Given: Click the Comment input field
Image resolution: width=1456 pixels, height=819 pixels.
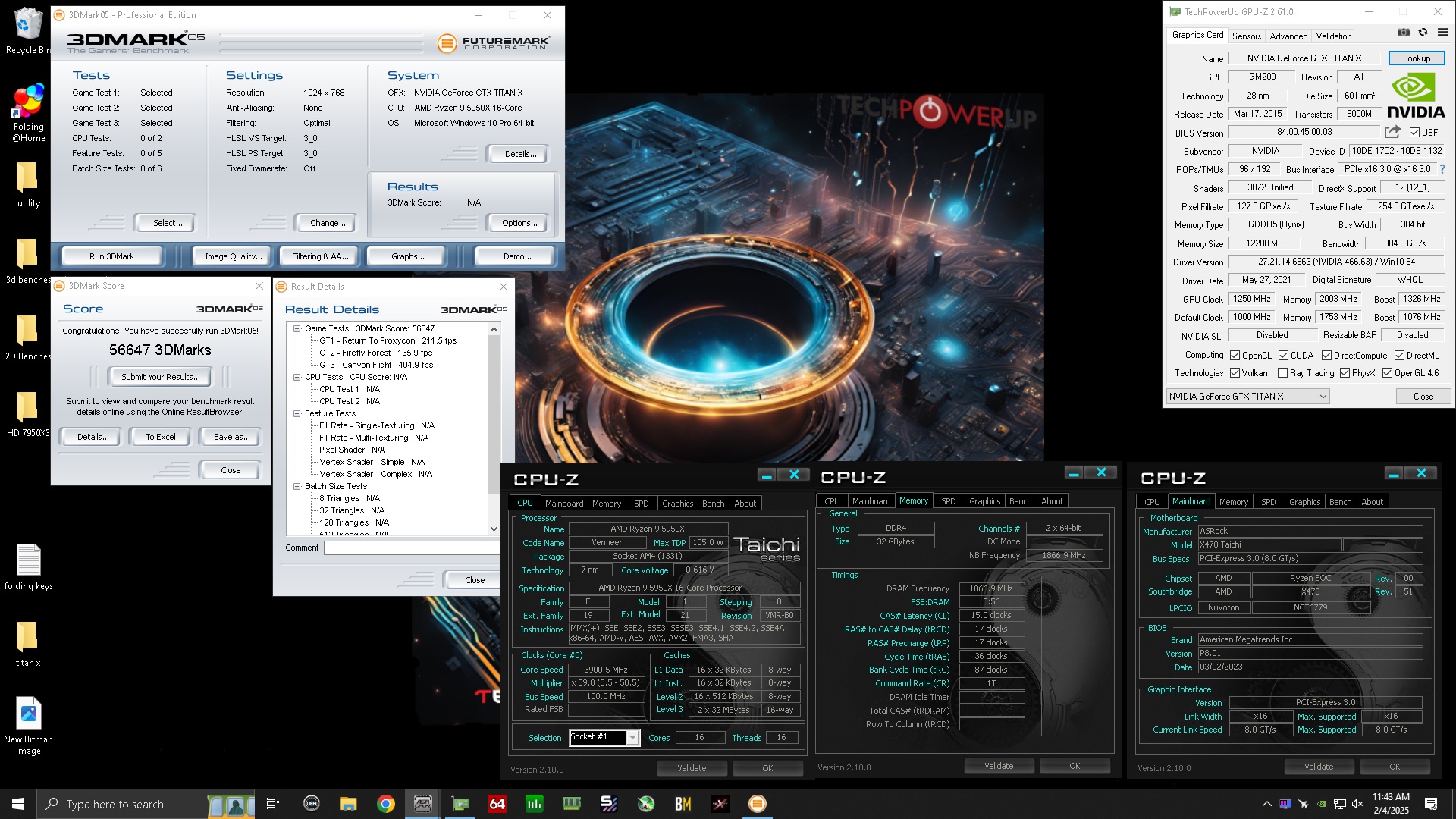Looking at the screenshot, I should [411, 548].
